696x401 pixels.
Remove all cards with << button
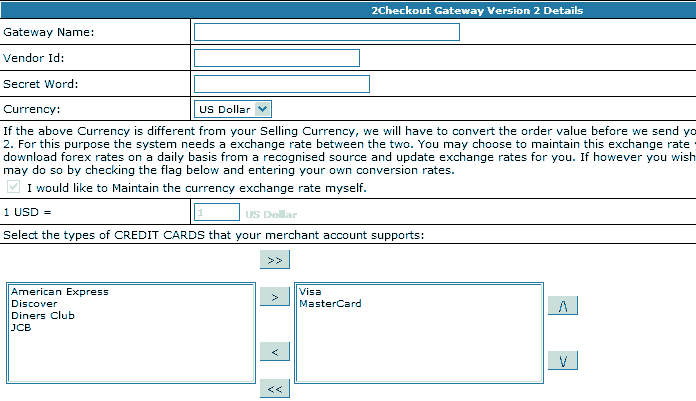[275, 389]
